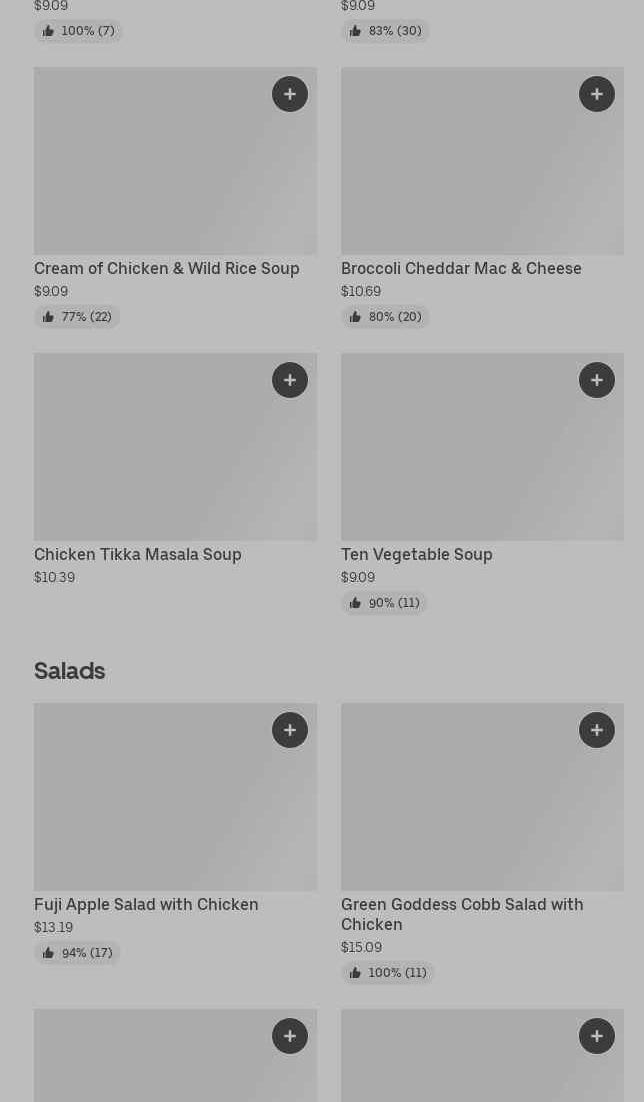Open Green Goddess Cobb Salad with Chicken title
Screen dimensions: 644x1102
[x=462, y=914]
